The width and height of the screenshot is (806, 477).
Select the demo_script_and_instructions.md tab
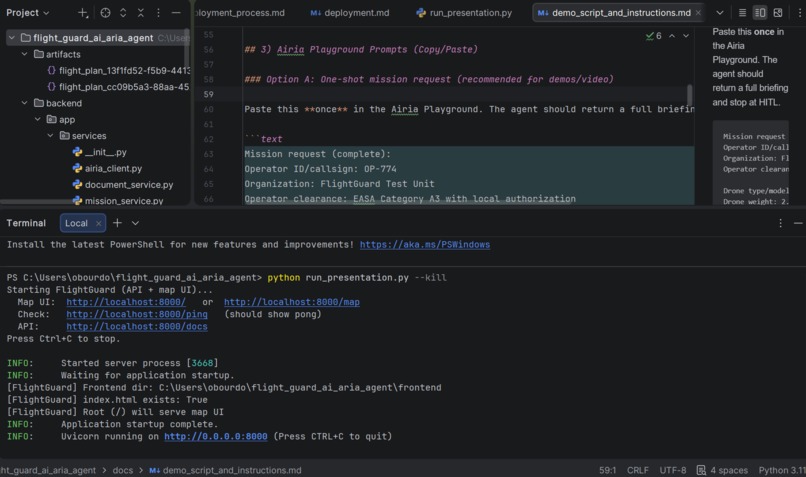click(x=616, y=13)
